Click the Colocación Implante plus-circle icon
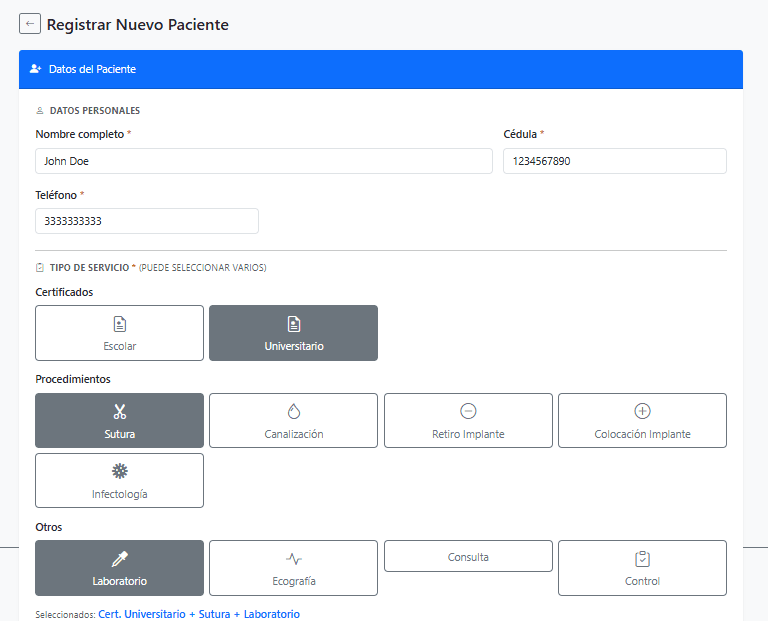The width and height of the screenshot is (768, 621). pos(642,411)
